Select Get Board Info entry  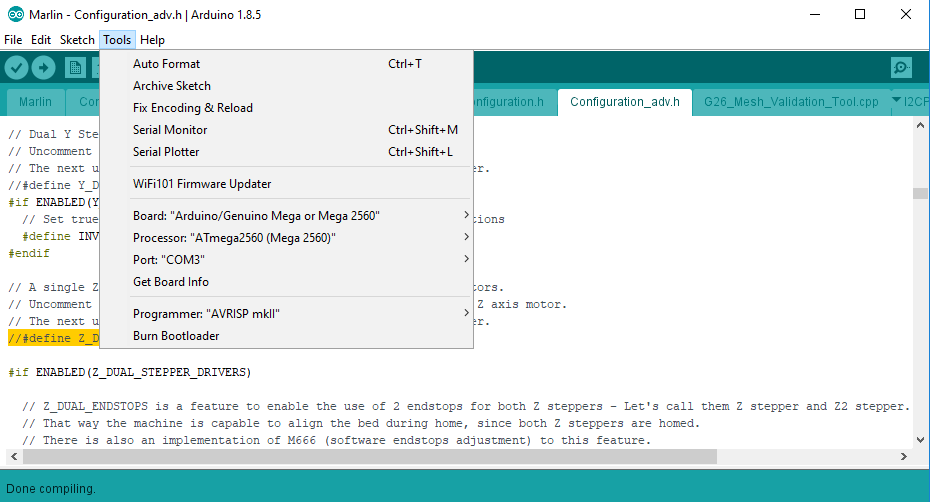286,281
